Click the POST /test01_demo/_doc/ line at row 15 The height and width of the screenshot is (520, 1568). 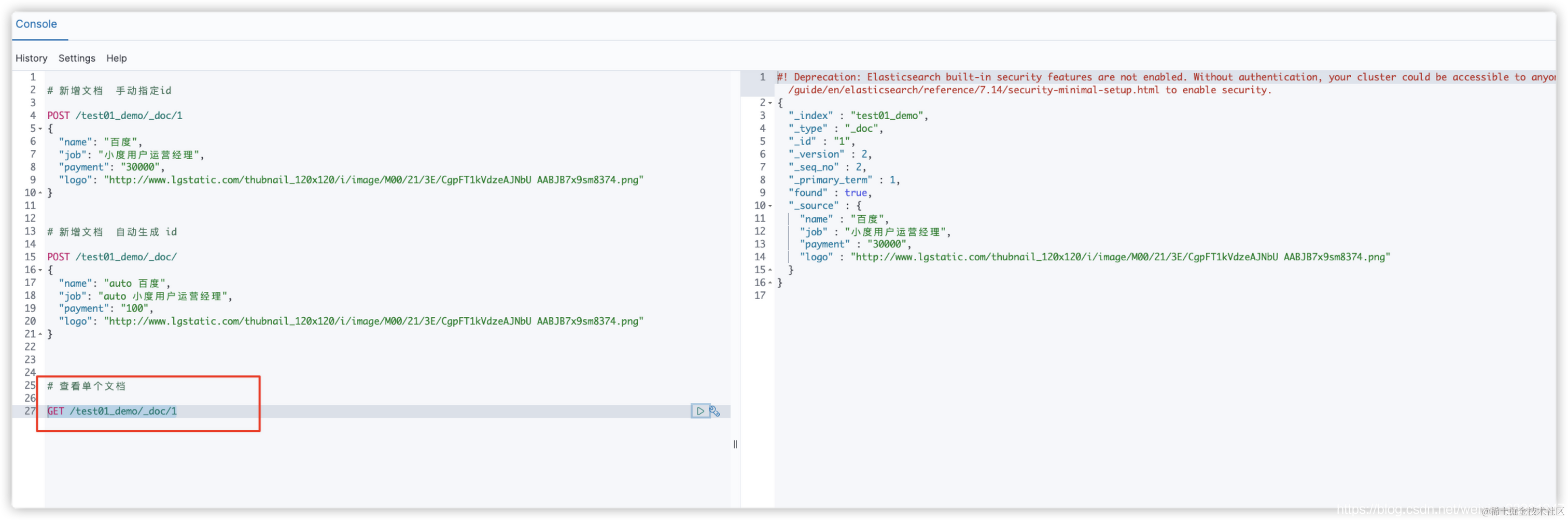click(x=112, y=257)
